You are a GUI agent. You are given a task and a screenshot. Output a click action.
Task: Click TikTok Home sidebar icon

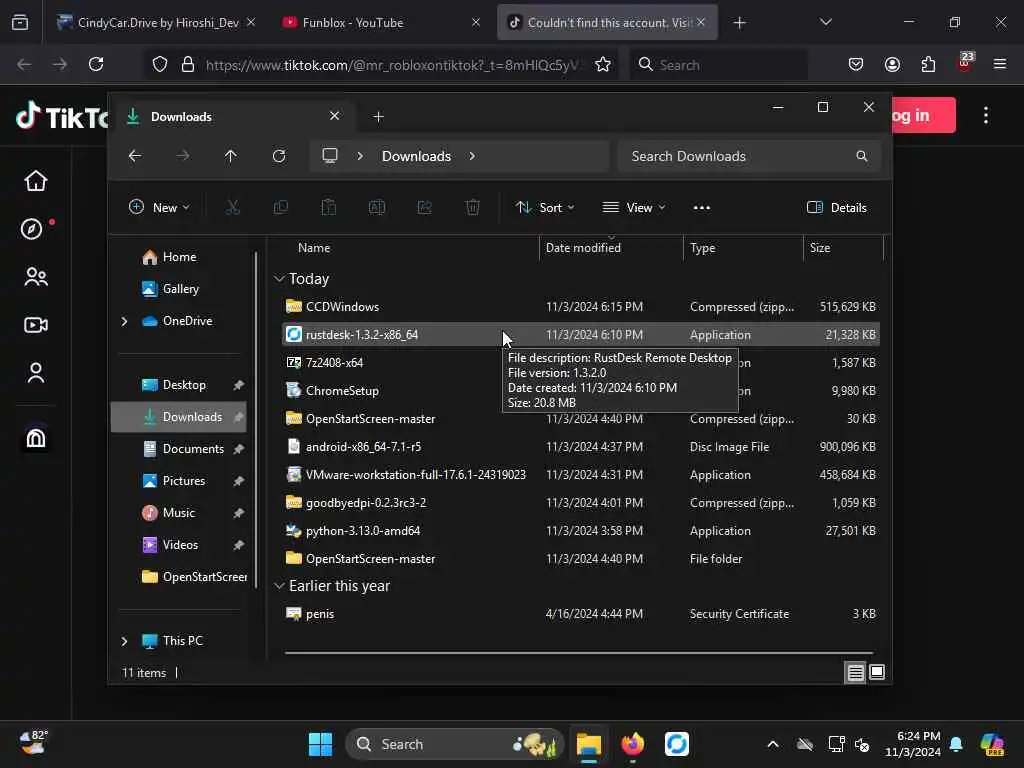tap(36, 181)
